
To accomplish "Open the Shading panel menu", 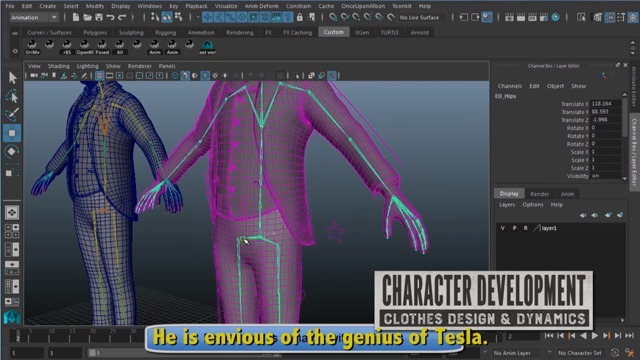I will coord(59,66).
